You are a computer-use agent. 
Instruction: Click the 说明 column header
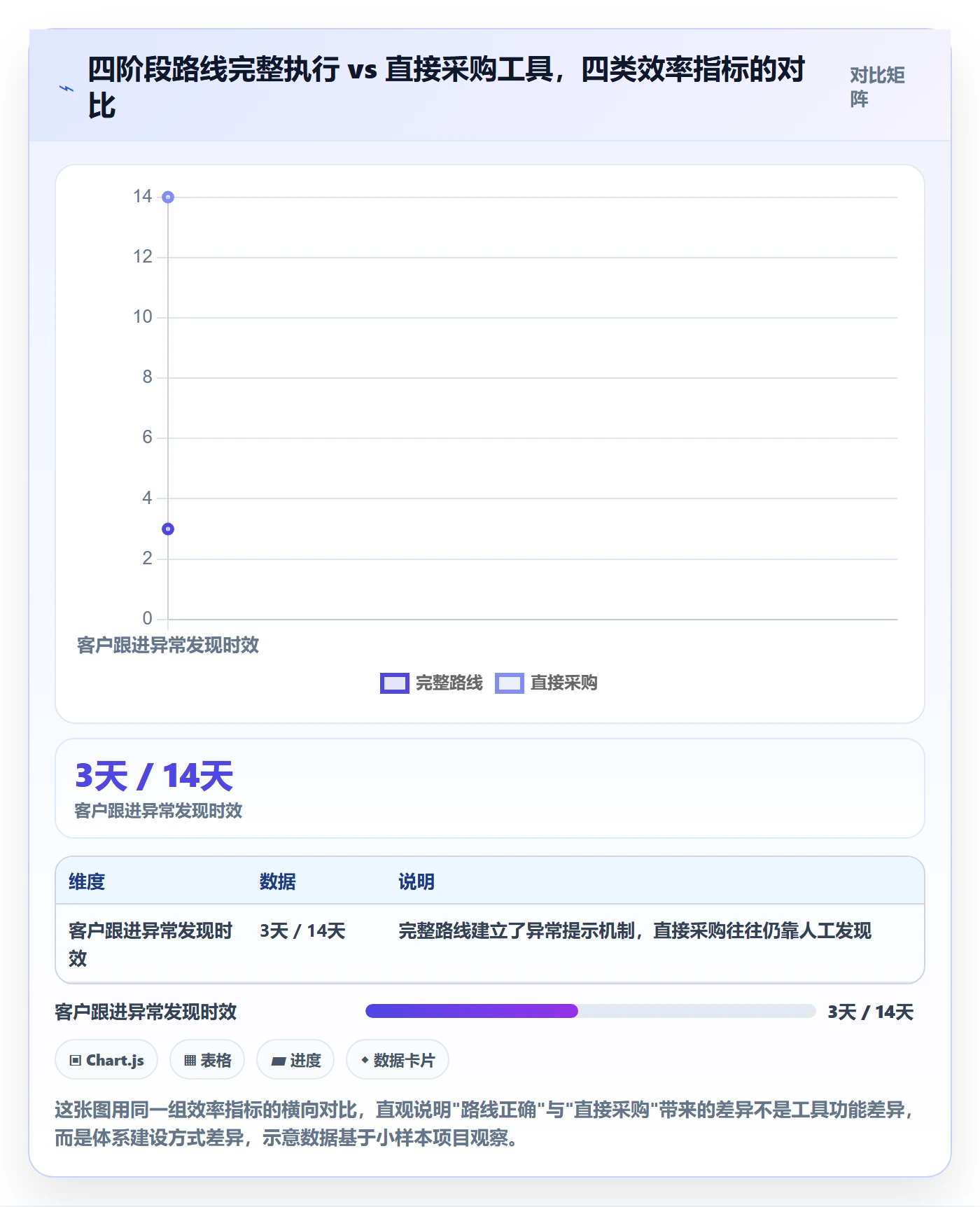click(416, 881)
